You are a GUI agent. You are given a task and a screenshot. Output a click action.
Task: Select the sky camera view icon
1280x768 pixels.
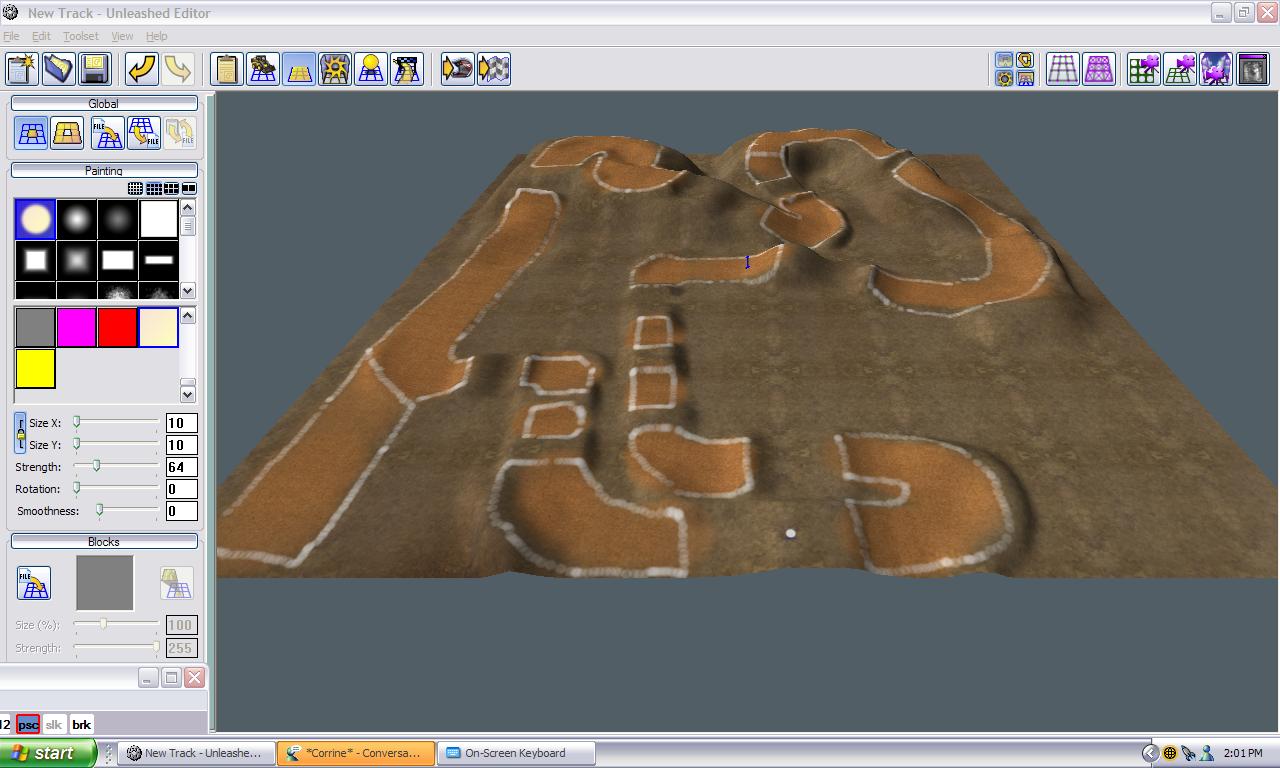(x=1216, y=69)
